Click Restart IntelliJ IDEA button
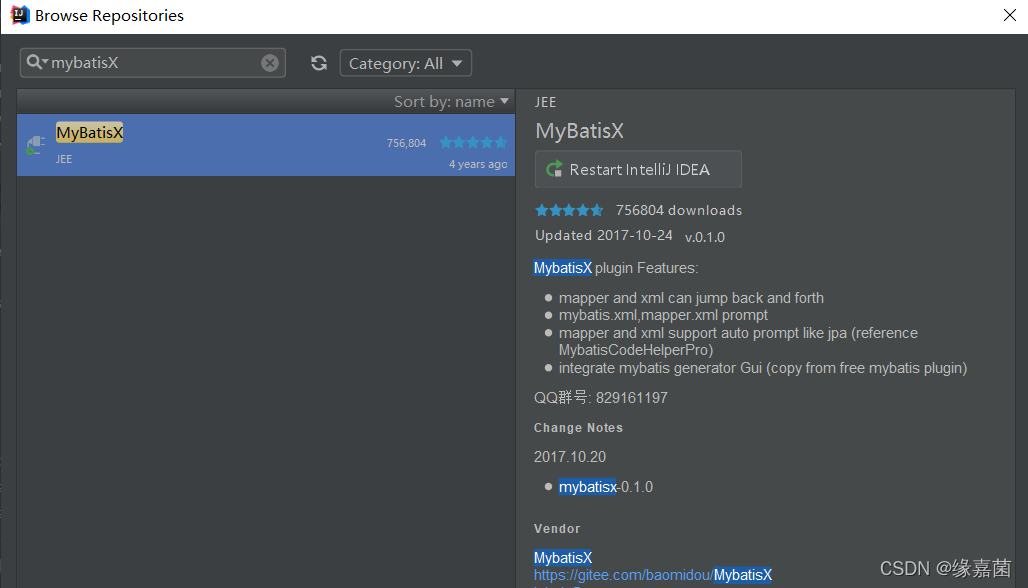 [638, 170]
